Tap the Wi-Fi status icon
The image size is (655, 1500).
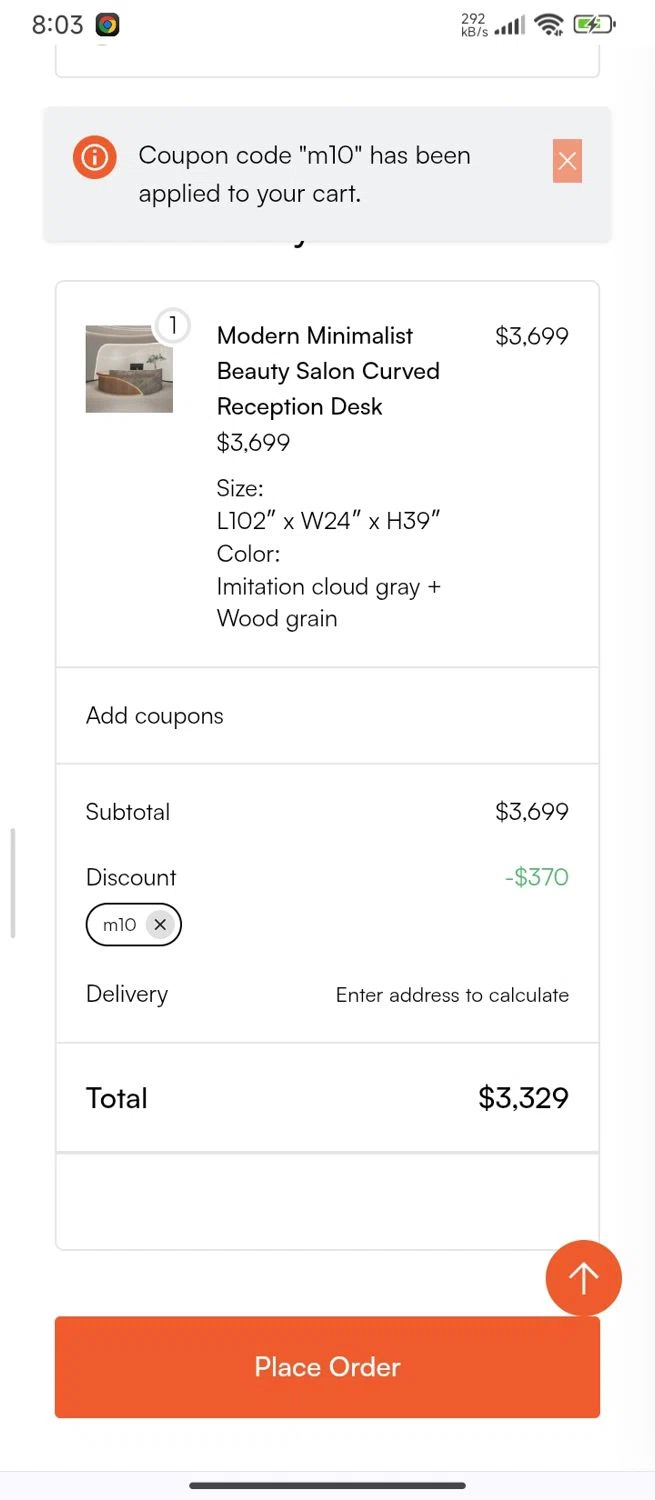tap(549, 25)
